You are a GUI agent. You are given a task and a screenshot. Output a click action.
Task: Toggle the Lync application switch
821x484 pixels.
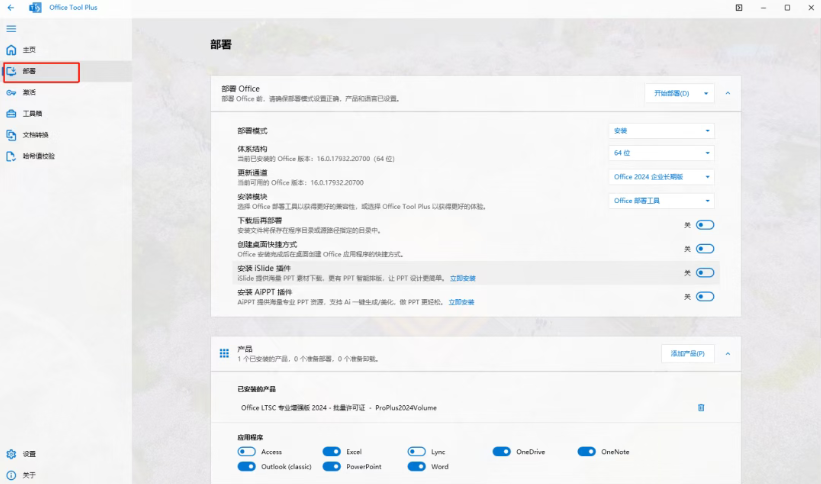(417, 452)
